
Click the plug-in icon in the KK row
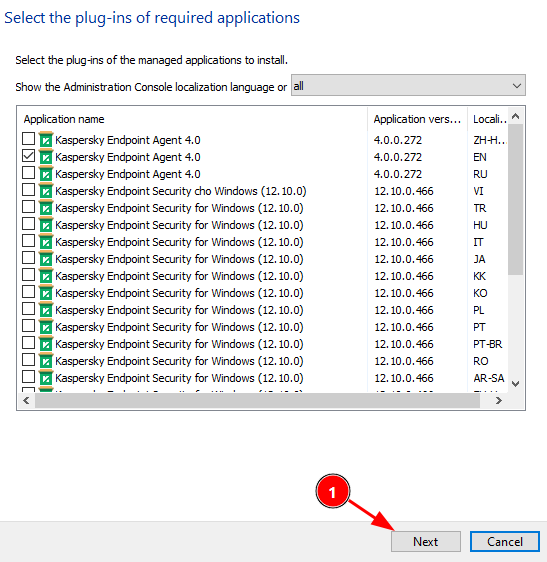(46, 276)
